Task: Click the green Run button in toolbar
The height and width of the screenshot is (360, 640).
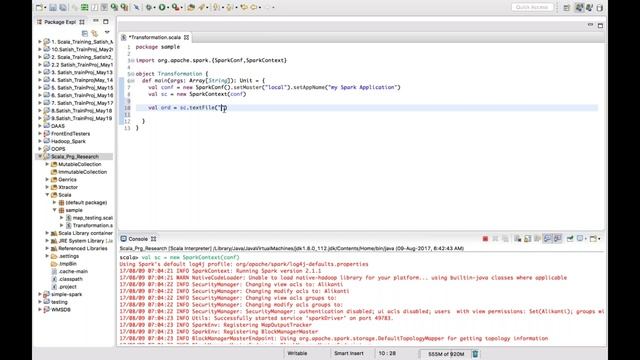Action: [x=162, y=7]
